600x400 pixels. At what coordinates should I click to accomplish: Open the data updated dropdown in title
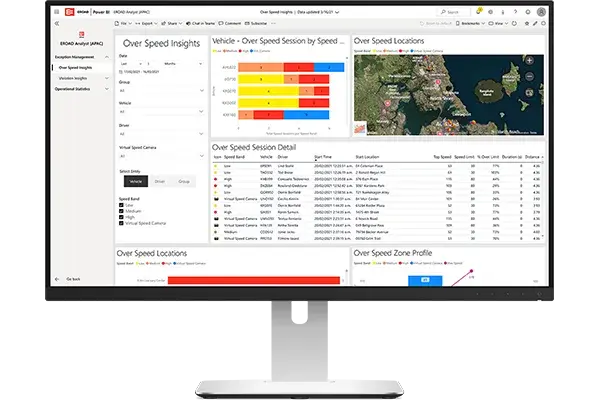coord(337,12)
